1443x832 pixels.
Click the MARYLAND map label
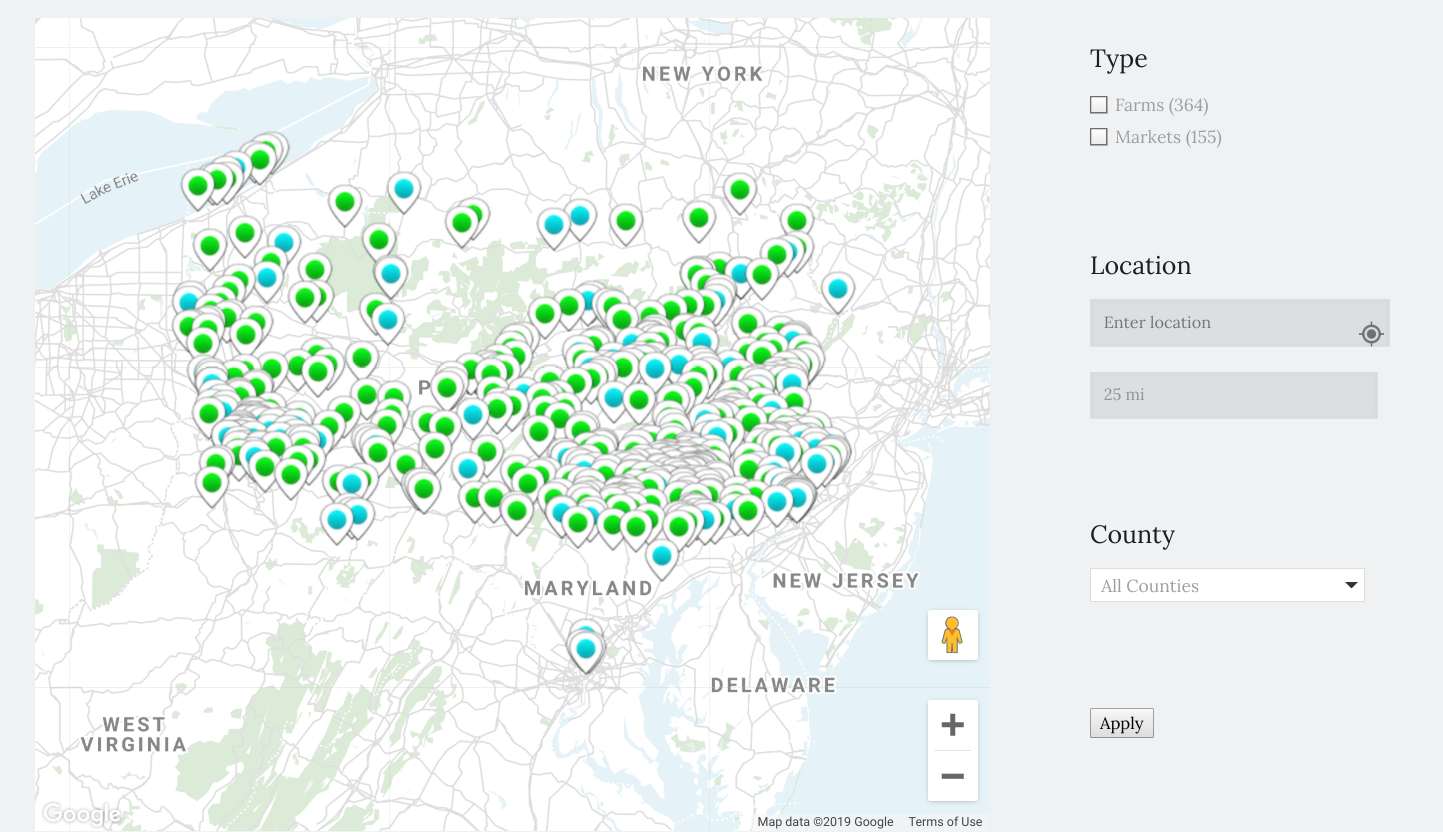589,588
